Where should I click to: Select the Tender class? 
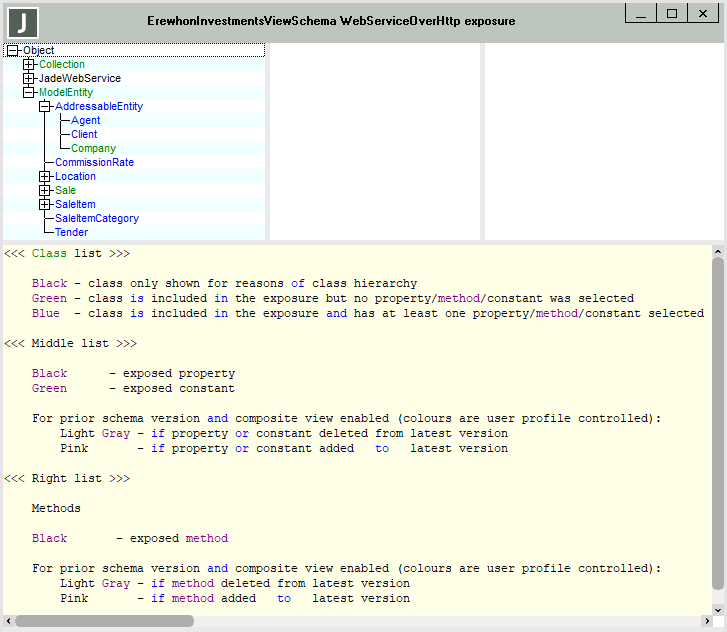[71, 233]
